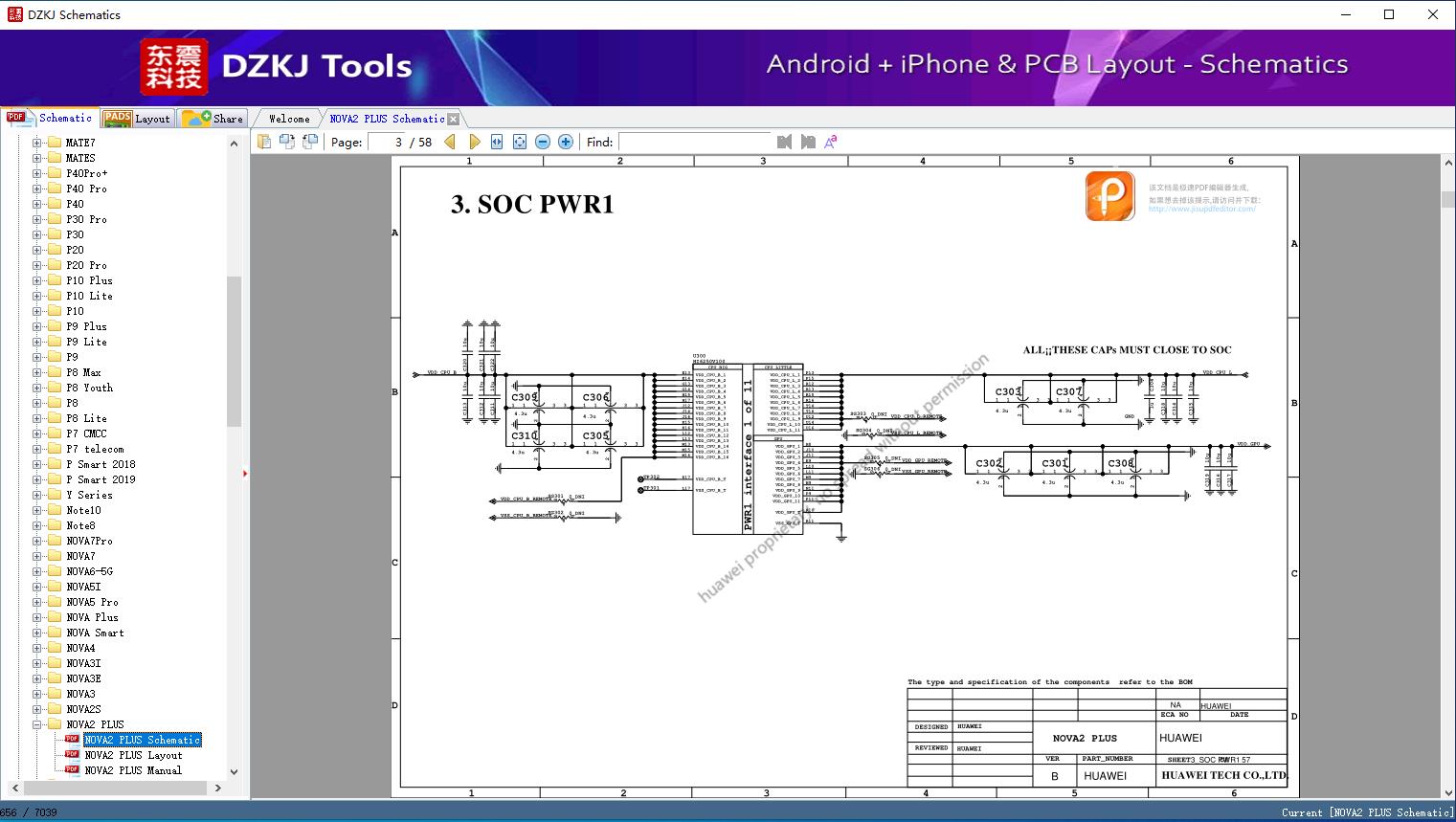
Task: Close the NOVA2 PLUS Schematic tab
Action: click(454, 119)
